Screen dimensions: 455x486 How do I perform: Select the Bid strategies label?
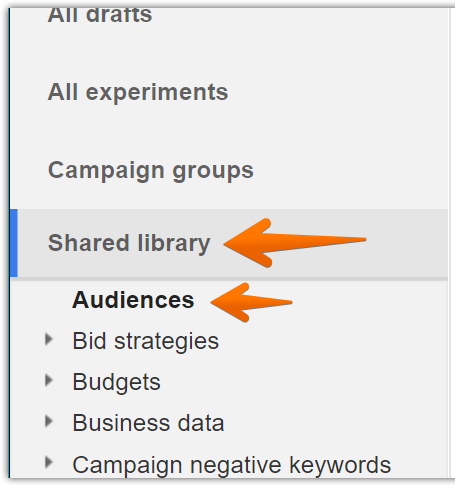(146, 341)
